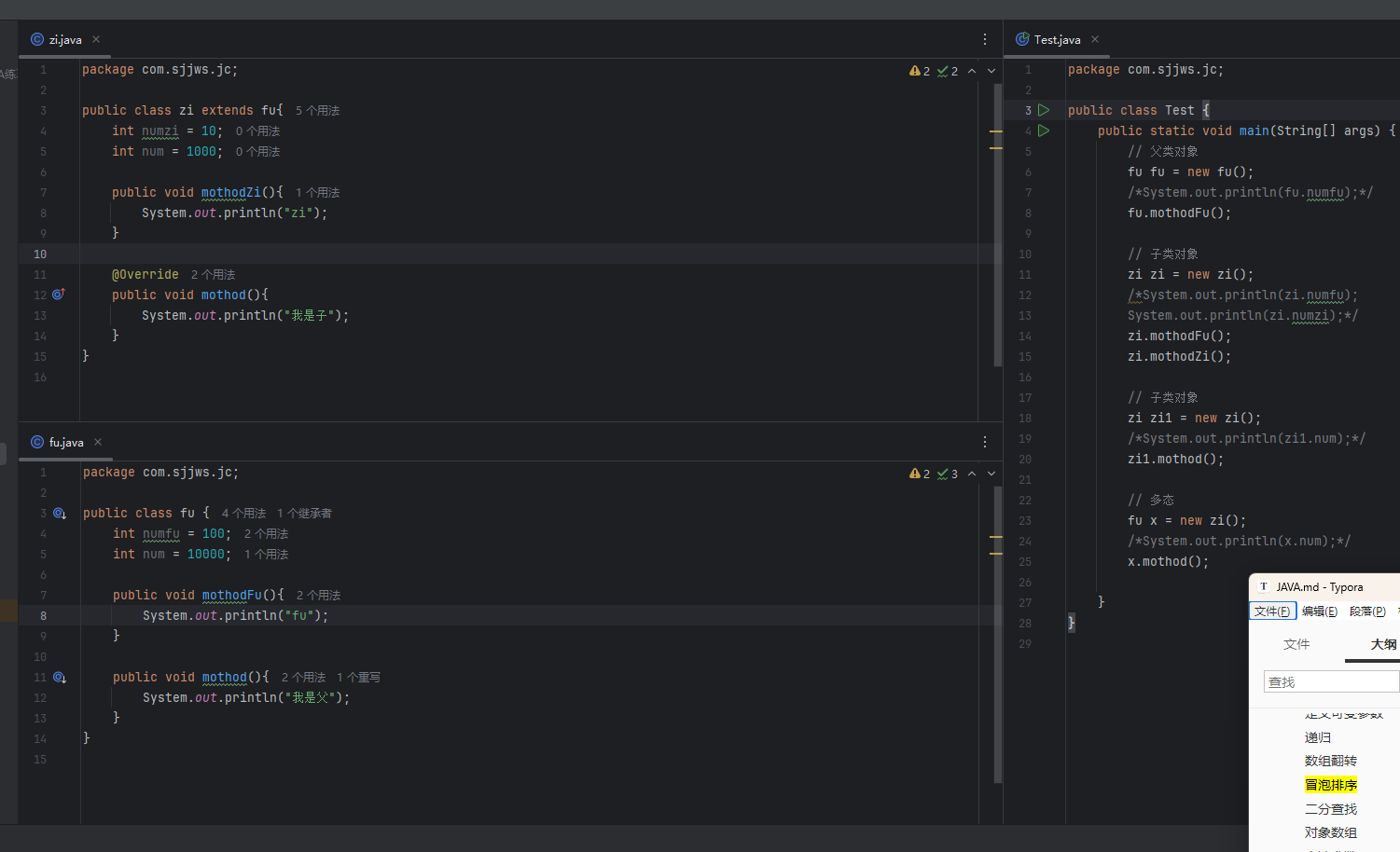Click run icon beside class Test line

(x=1044, y=110)
